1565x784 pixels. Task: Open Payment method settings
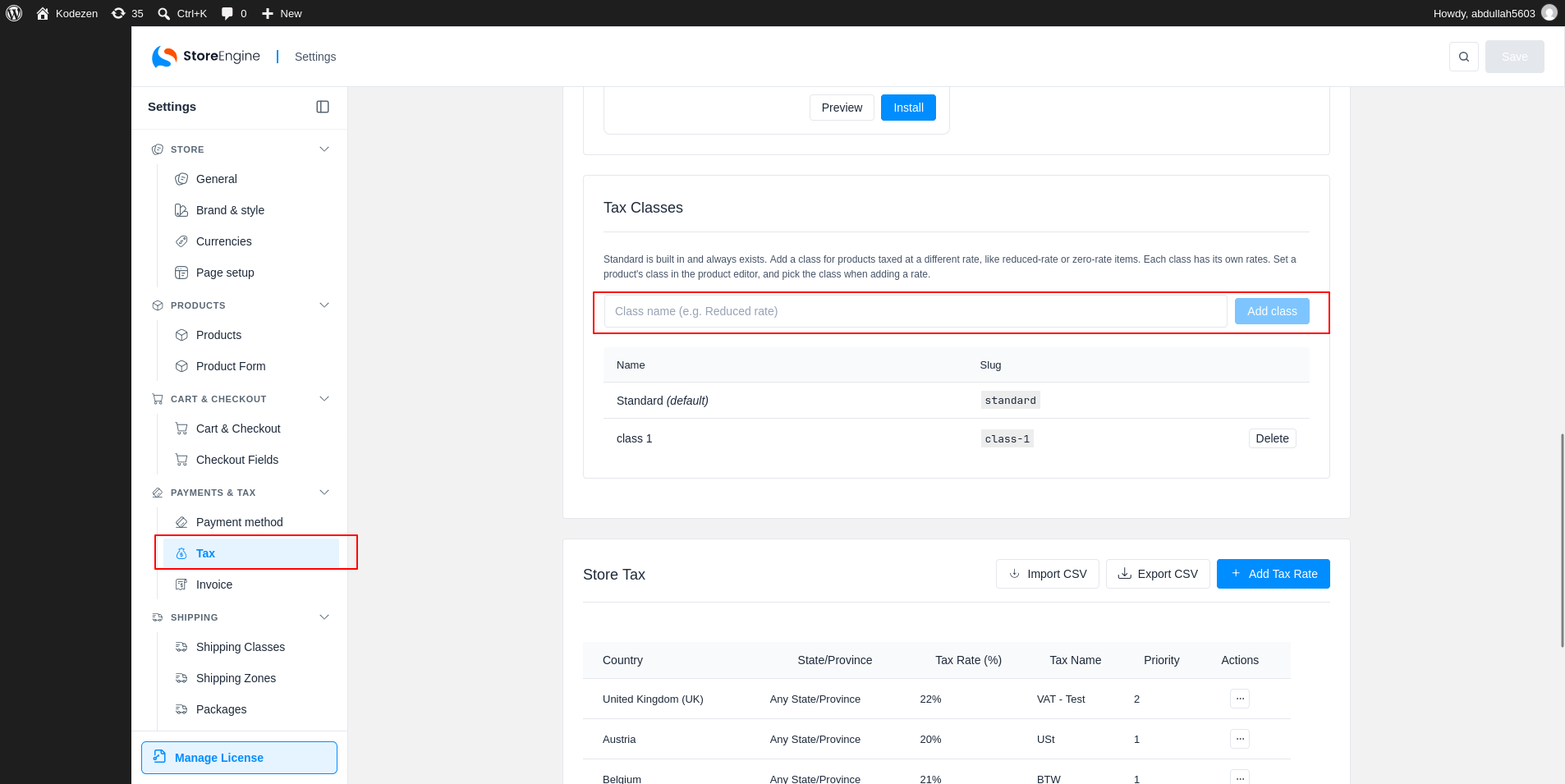(251, 522)
